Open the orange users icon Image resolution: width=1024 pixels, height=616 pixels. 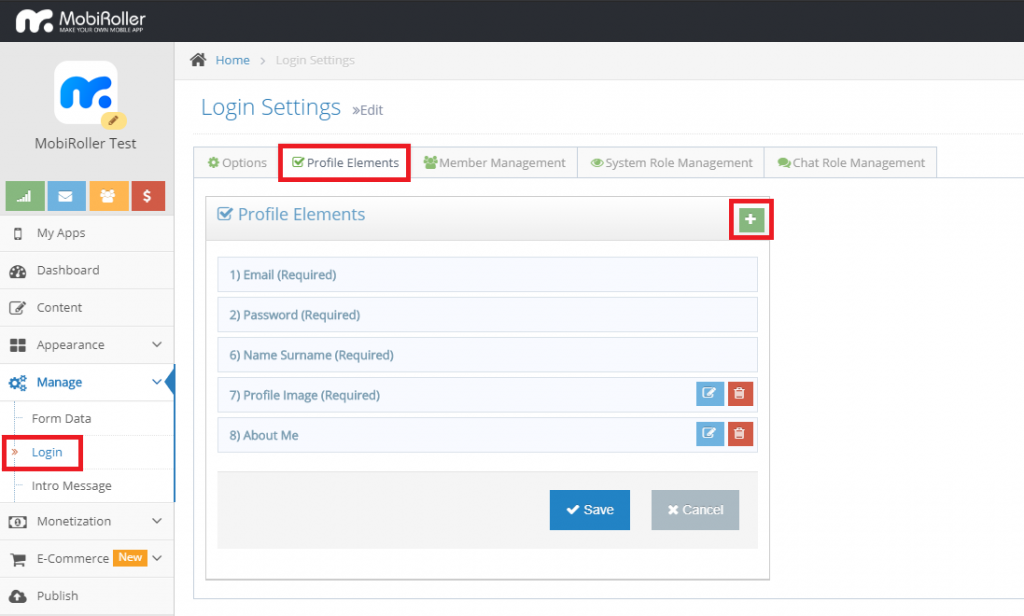(107, 196)
